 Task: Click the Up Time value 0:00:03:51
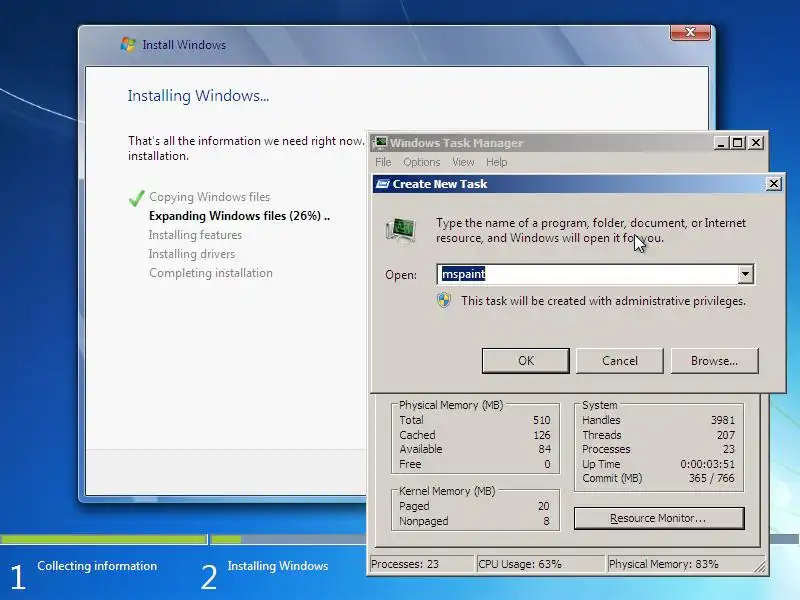707,464
